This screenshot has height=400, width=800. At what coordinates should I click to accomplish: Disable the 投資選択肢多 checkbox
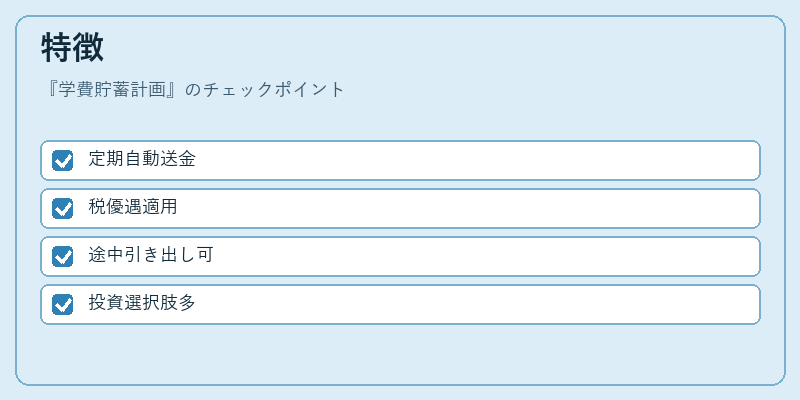point(63,304)
